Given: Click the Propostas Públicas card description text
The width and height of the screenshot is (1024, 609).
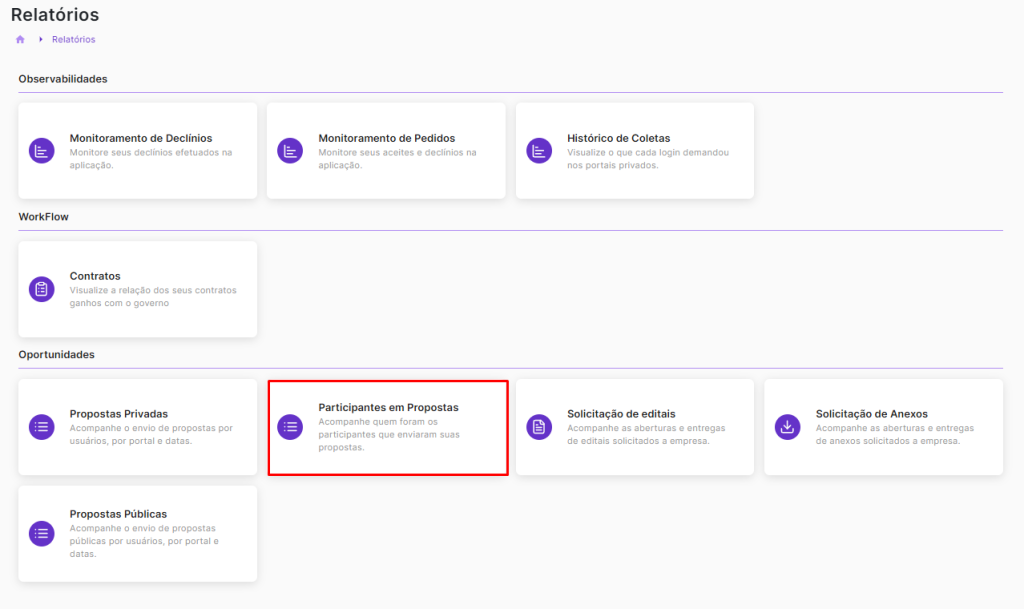Looking at the screenshot, I should (142, 541).
